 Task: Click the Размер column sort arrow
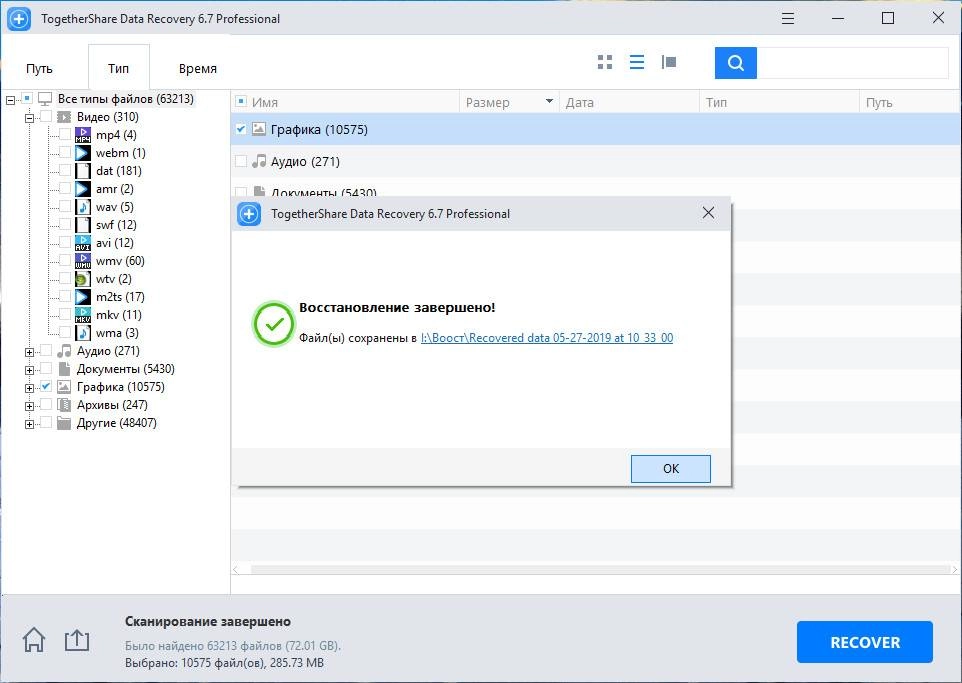click(x=549, y=101)
